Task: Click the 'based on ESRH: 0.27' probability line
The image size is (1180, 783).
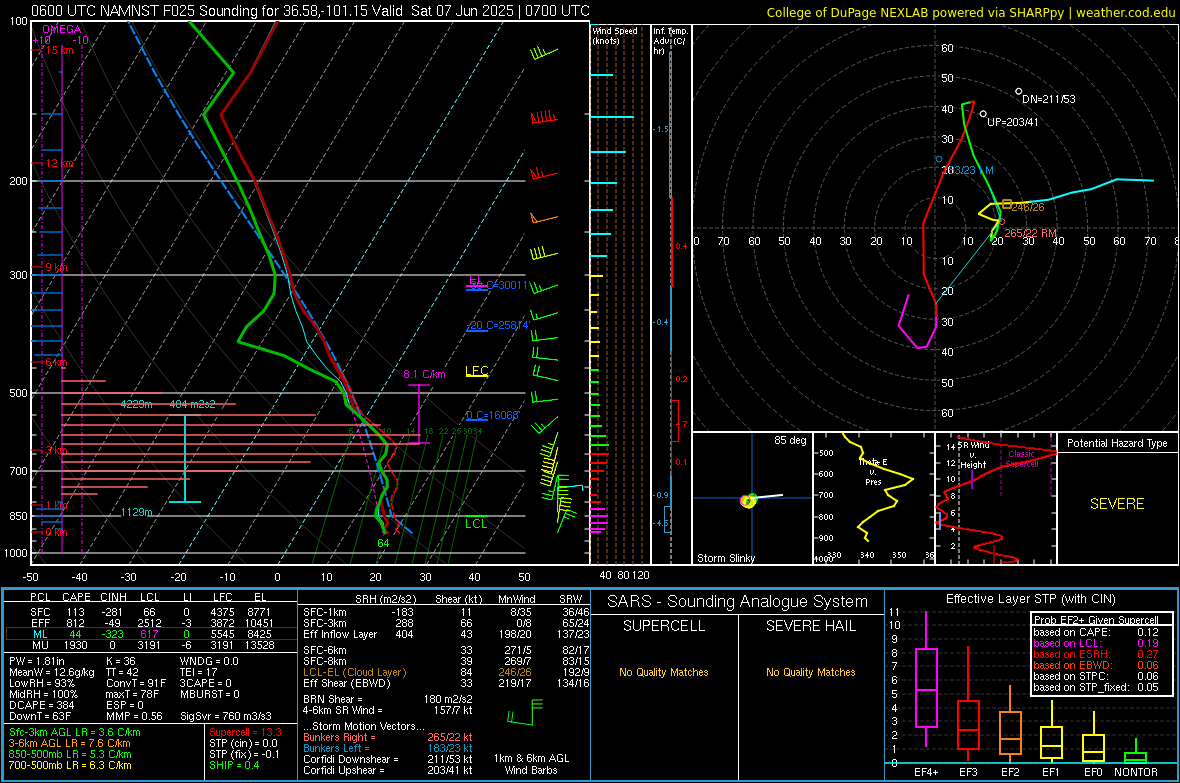Action: 1096,654
